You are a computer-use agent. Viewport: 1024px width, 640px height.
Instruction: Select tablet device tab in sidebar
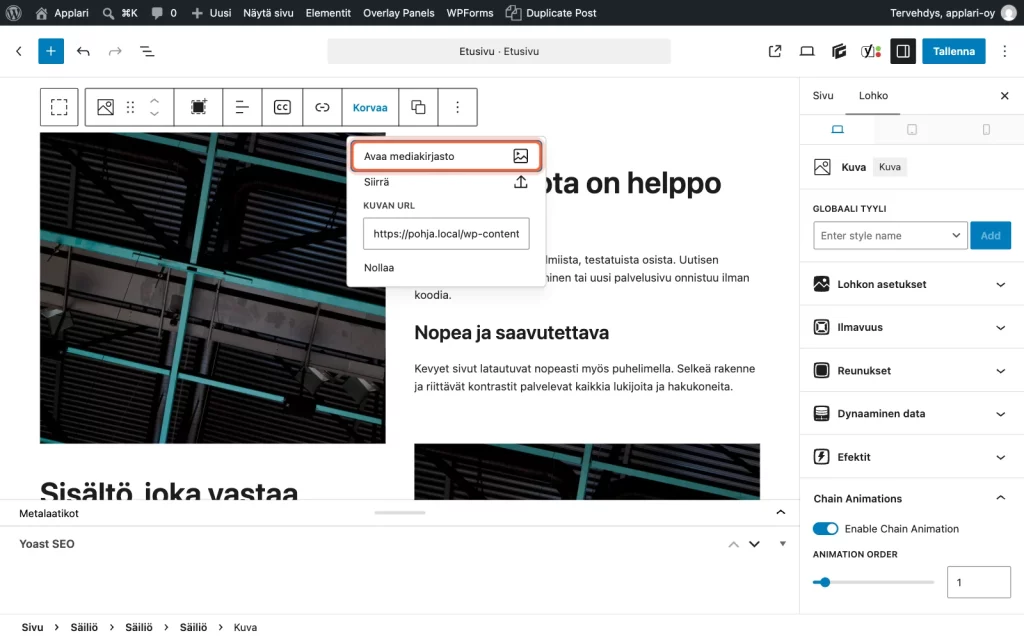pos(912,129)
